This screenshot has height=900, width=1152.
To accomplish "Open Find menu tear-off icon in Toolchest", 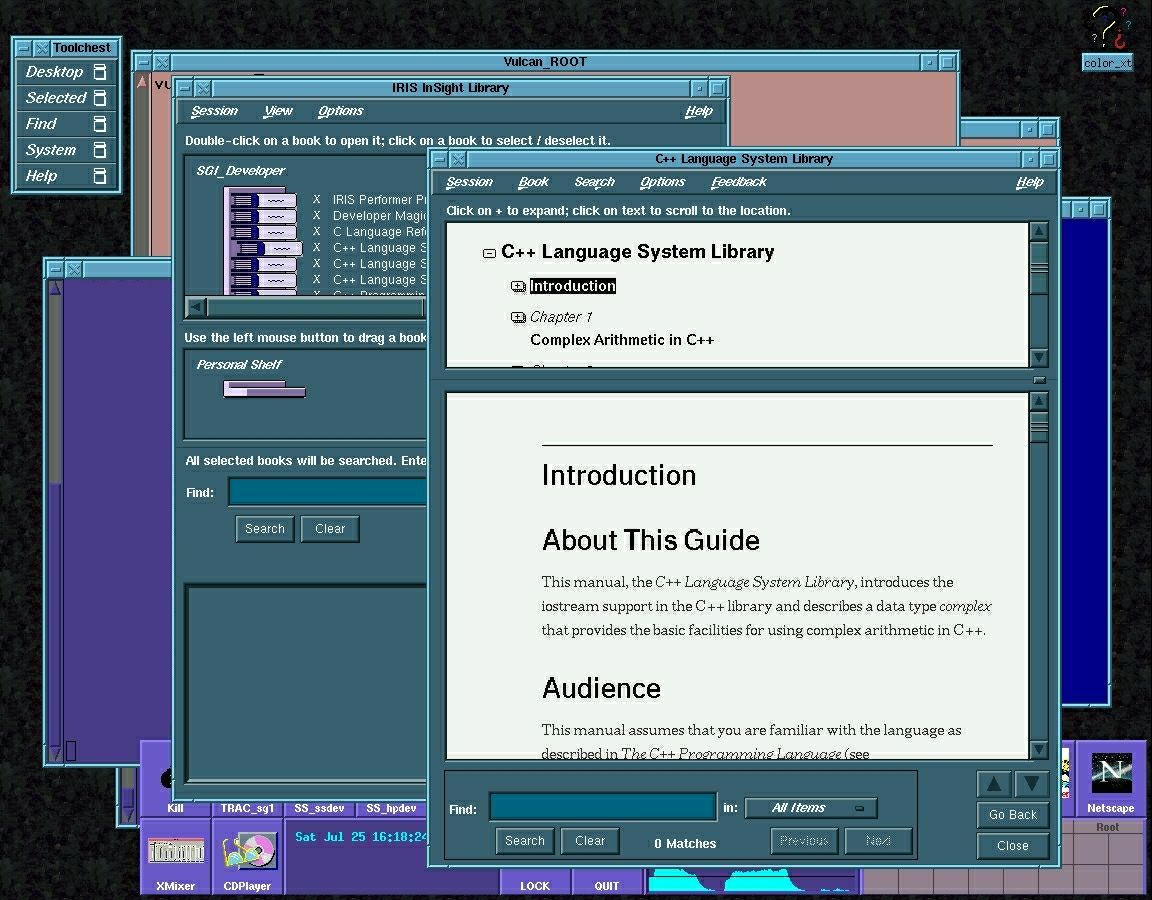I will point(100,124).
